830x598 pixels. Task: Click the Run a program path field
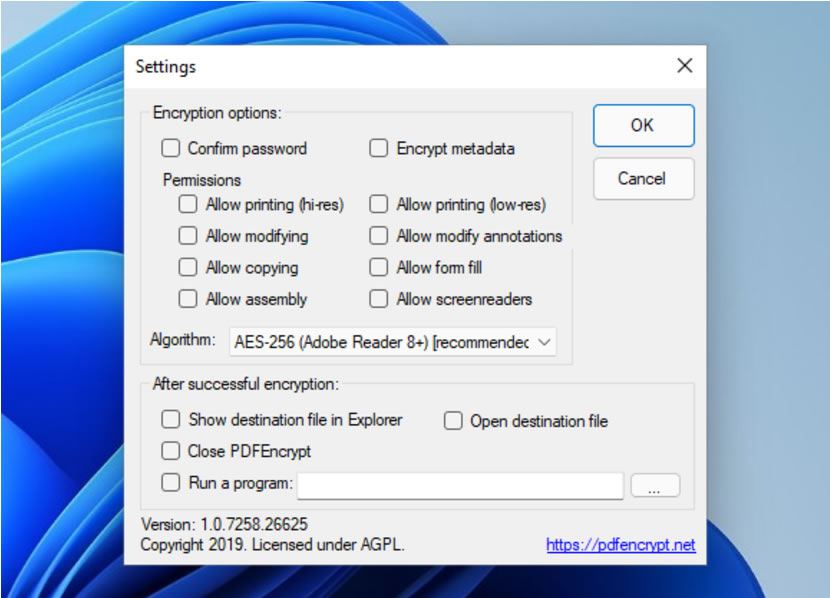pos(460,485)
